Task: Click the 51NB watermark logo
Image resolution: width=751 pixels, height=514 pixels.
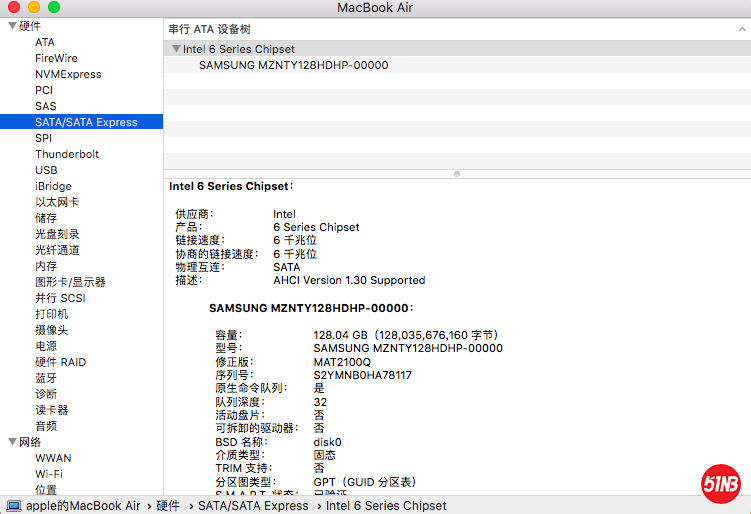Action: point(720,483)
